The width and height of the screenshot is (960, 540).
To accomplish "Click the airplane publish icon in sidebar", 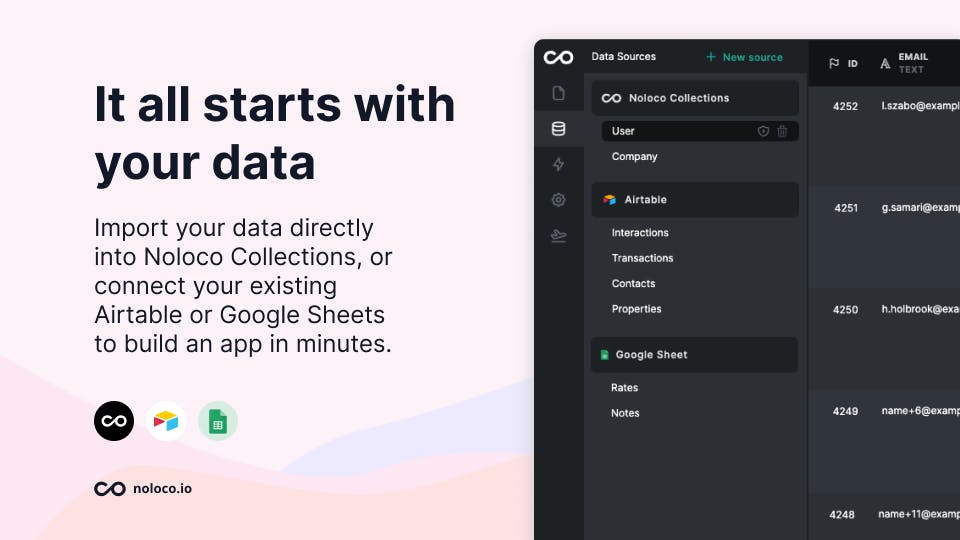I will pos(558,236).
